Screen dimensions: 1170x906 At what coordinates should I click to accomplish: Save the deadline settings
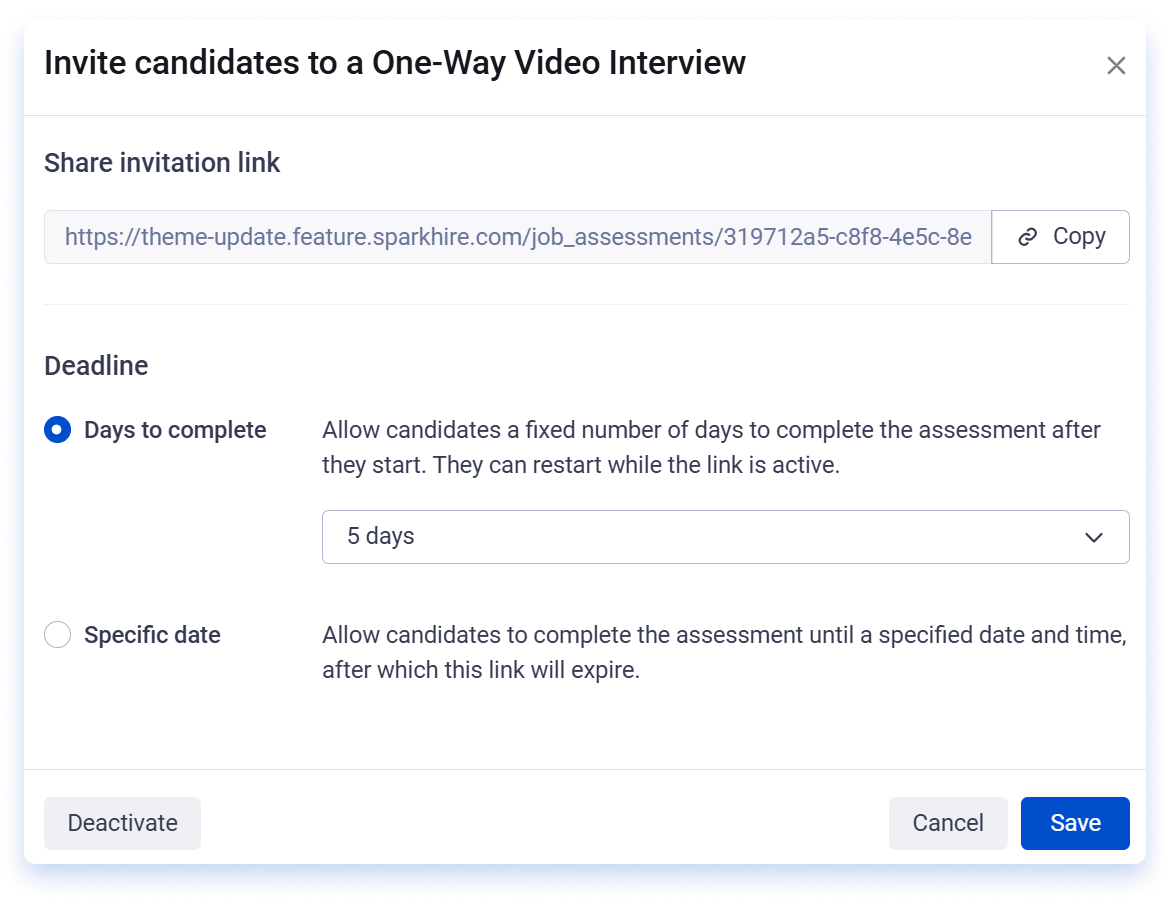pos(1074,823)
